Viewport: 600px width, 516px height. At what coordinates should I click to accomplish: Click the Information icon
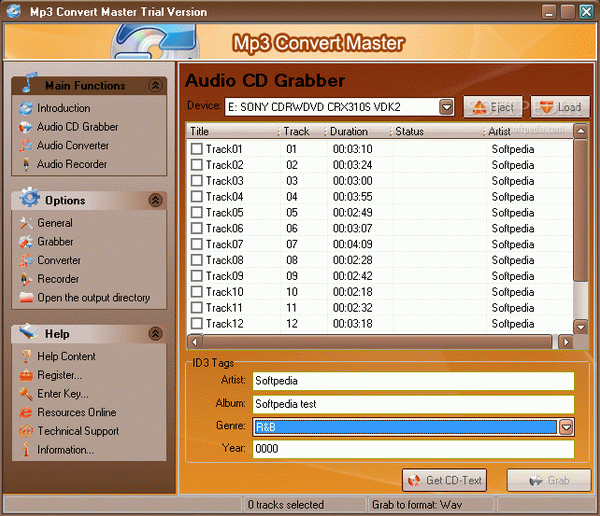pyautogui.click(x=26, y=450)
